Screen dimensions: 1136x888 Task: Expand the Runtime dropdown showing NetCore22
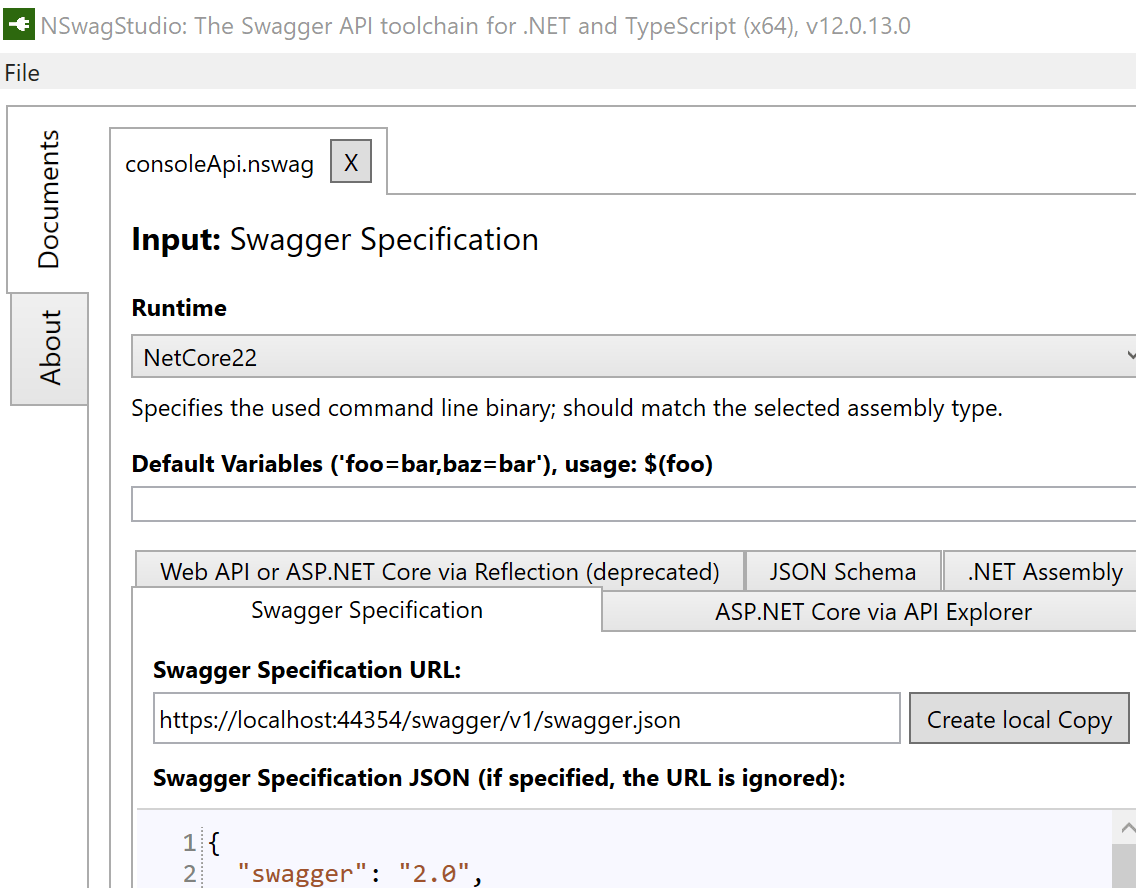633,357
